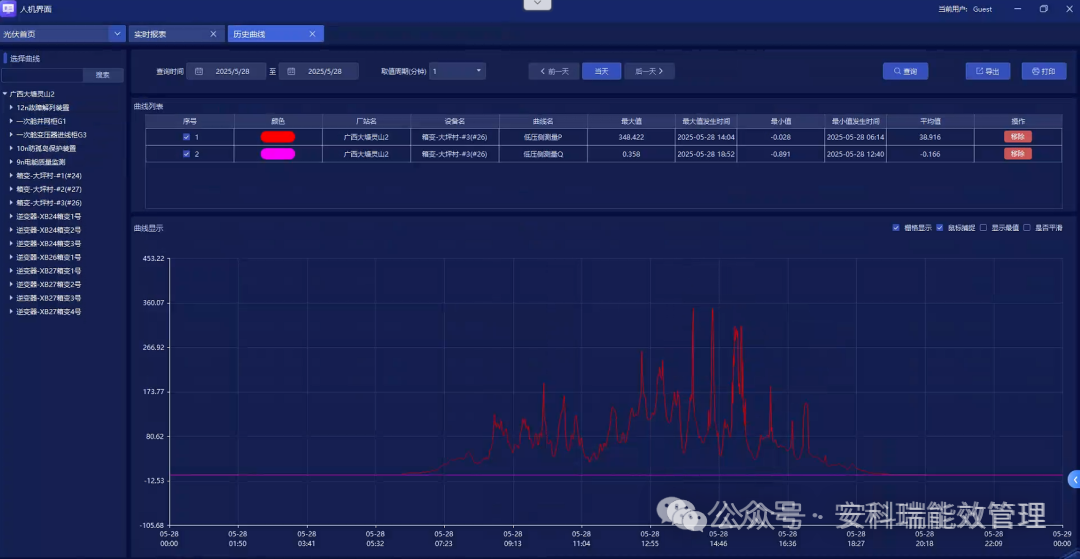Click the 打印 button
Screen dimensions: 1080x559
(x=1043, y=72)
